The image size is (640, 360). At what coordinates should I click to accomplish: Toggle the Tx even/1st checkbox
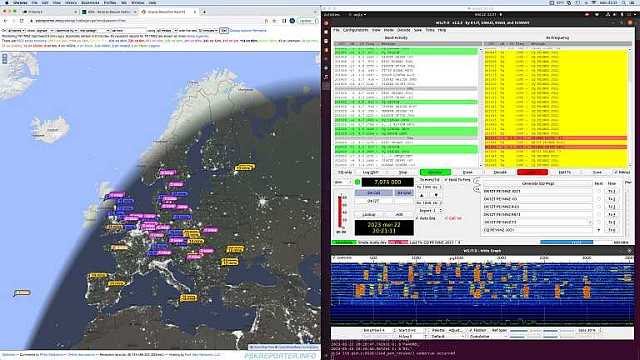tap(429, 180)
